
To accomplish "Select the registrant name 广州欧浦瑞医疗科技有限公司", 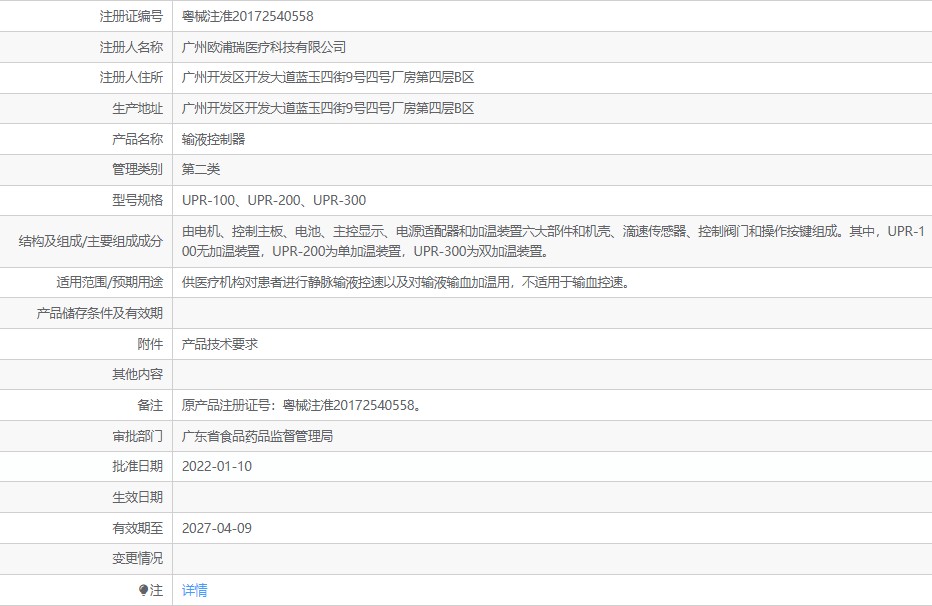I will click(x=264, y=47).
